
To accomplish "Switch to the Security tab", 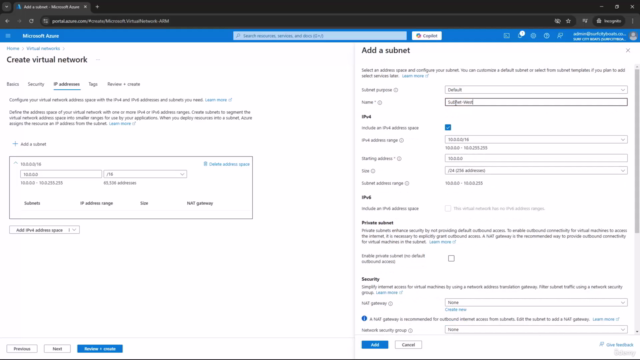I will coord(36,84).
